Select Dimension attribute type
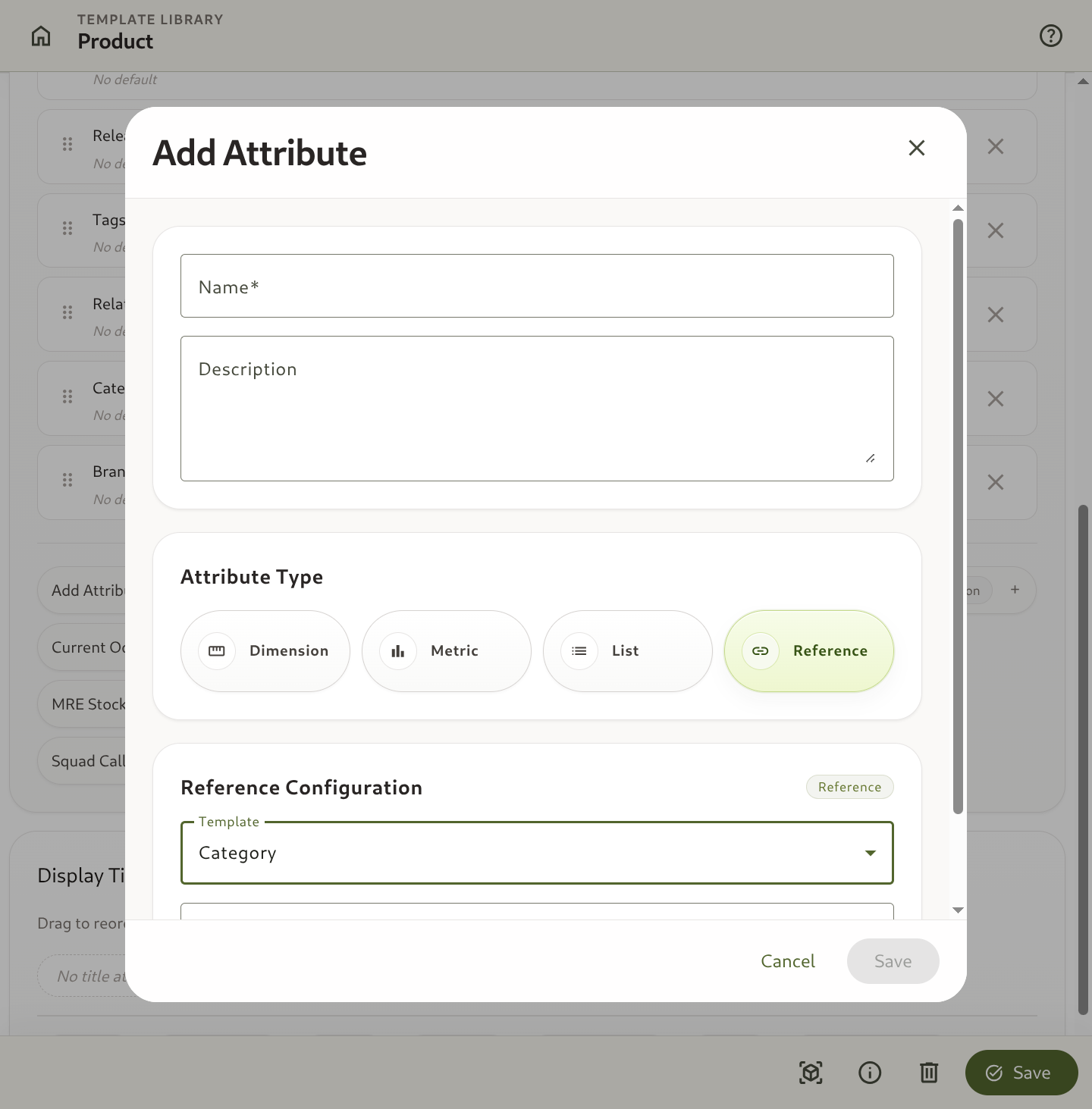The height and width of the screenshot is (1109, 1092). click(x=265, y=651)
